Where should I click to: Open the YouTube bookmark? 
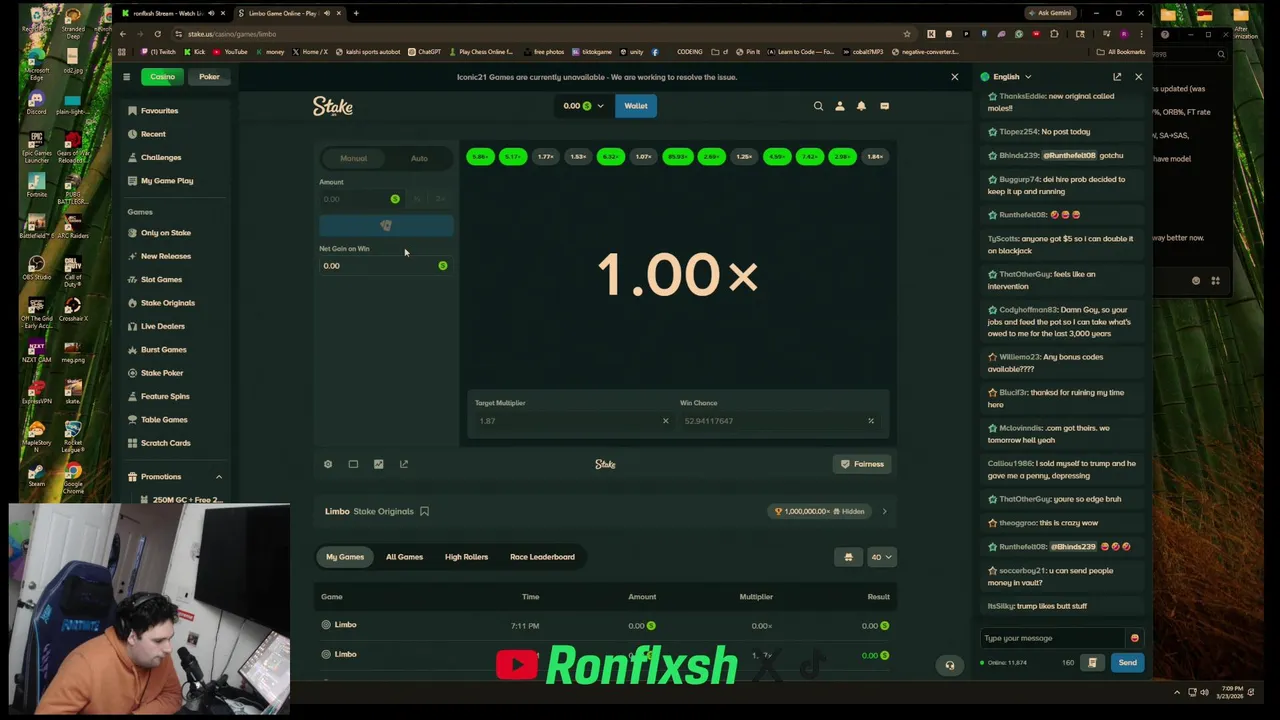(x=230, y=52)
